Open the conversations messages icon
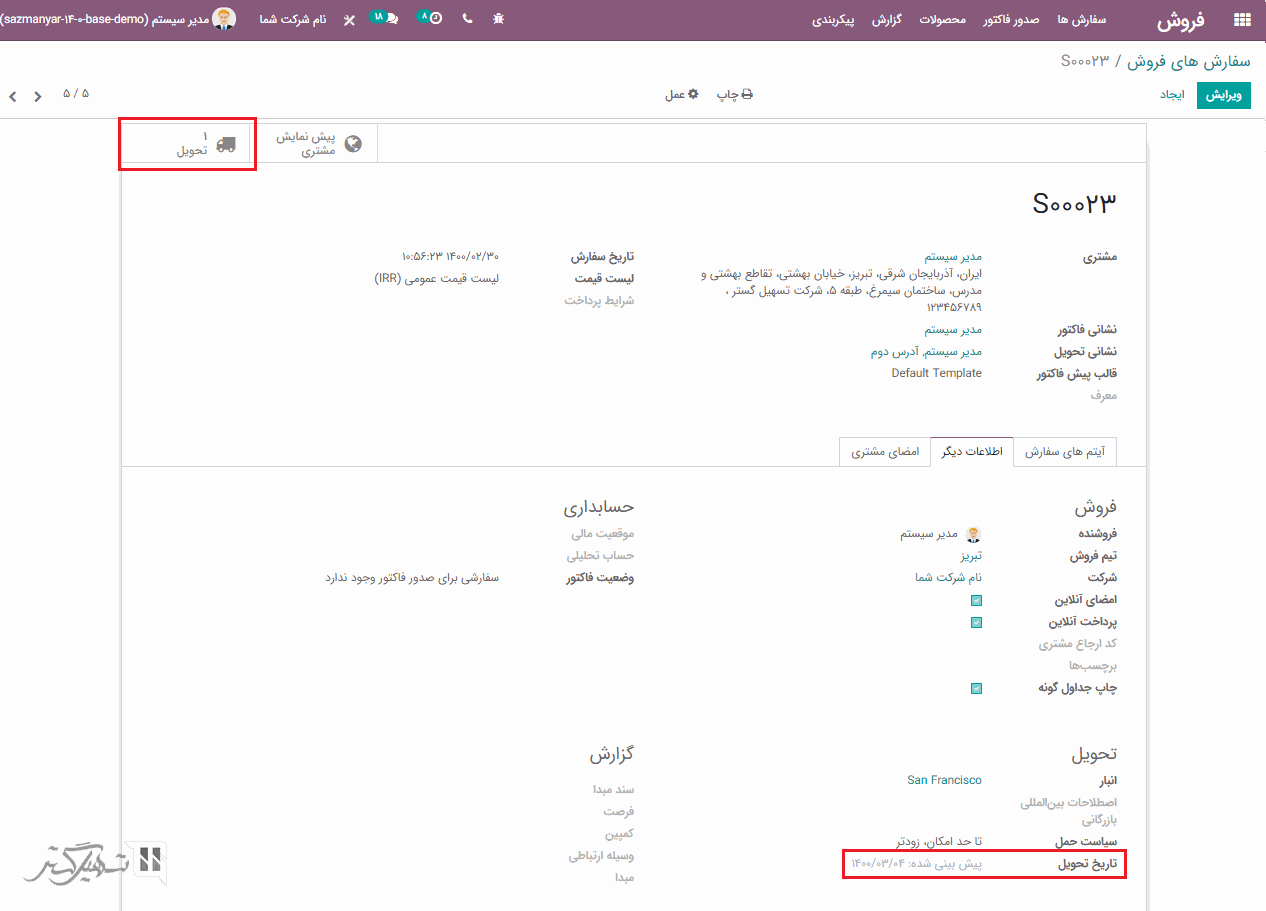Viewport: 1266px width, 911px height. coord(385,18)
